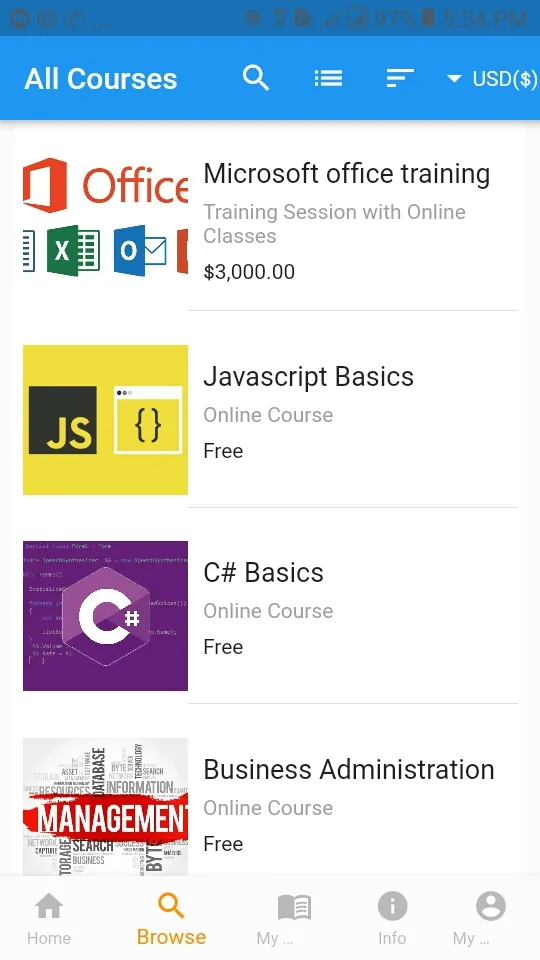Open the search magnifier in header
The image size is (540, 960).
click(256, 78)
